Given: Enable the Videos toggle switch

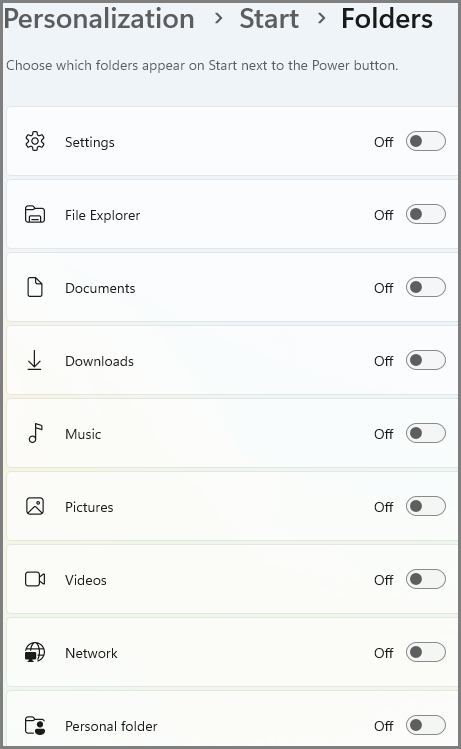Looking at the screenshot, I should (x=426, y=579).
